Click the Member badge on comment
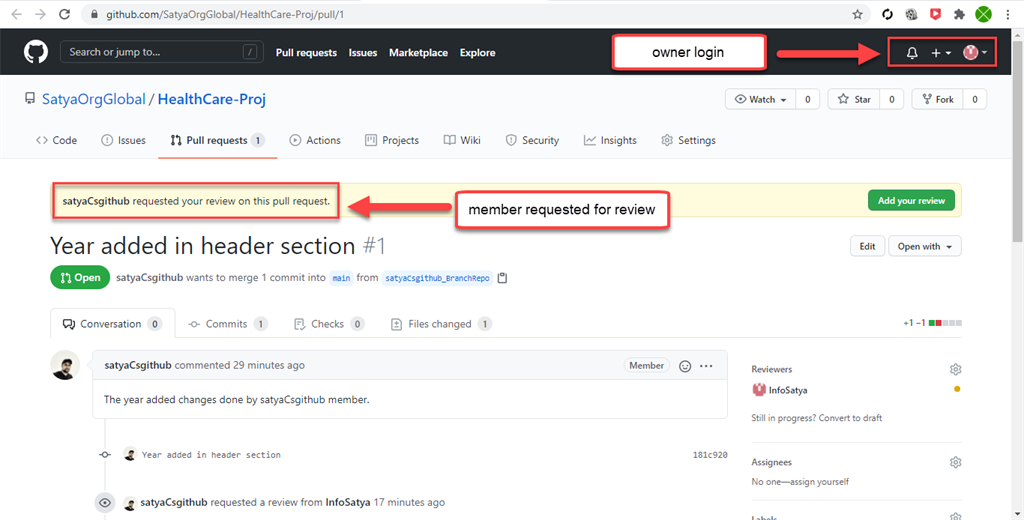 [647, 366]
